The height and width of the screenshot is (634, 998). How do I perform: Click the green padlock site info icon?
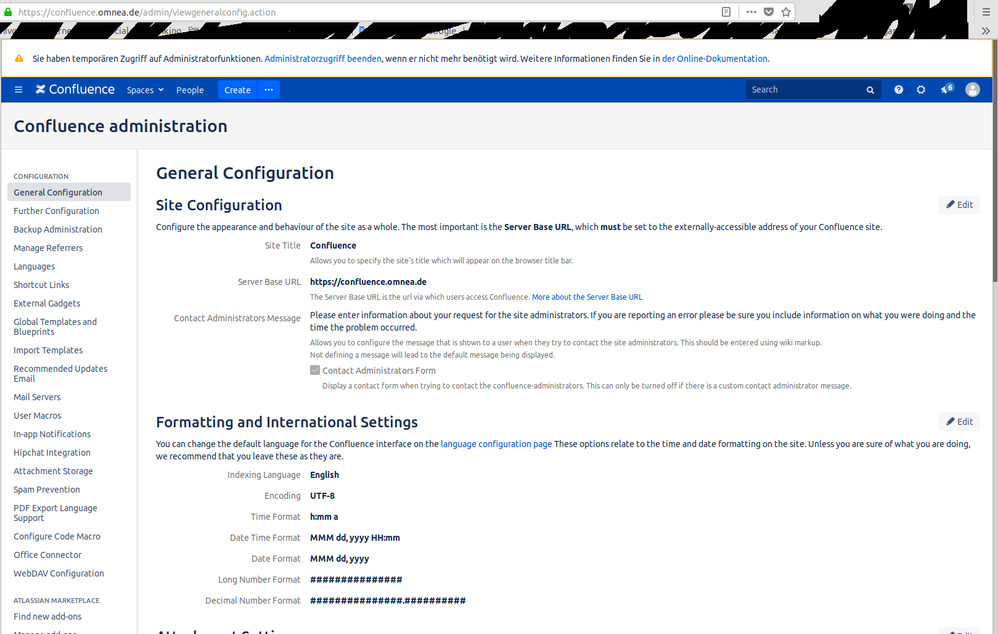[x=8, y=12]
